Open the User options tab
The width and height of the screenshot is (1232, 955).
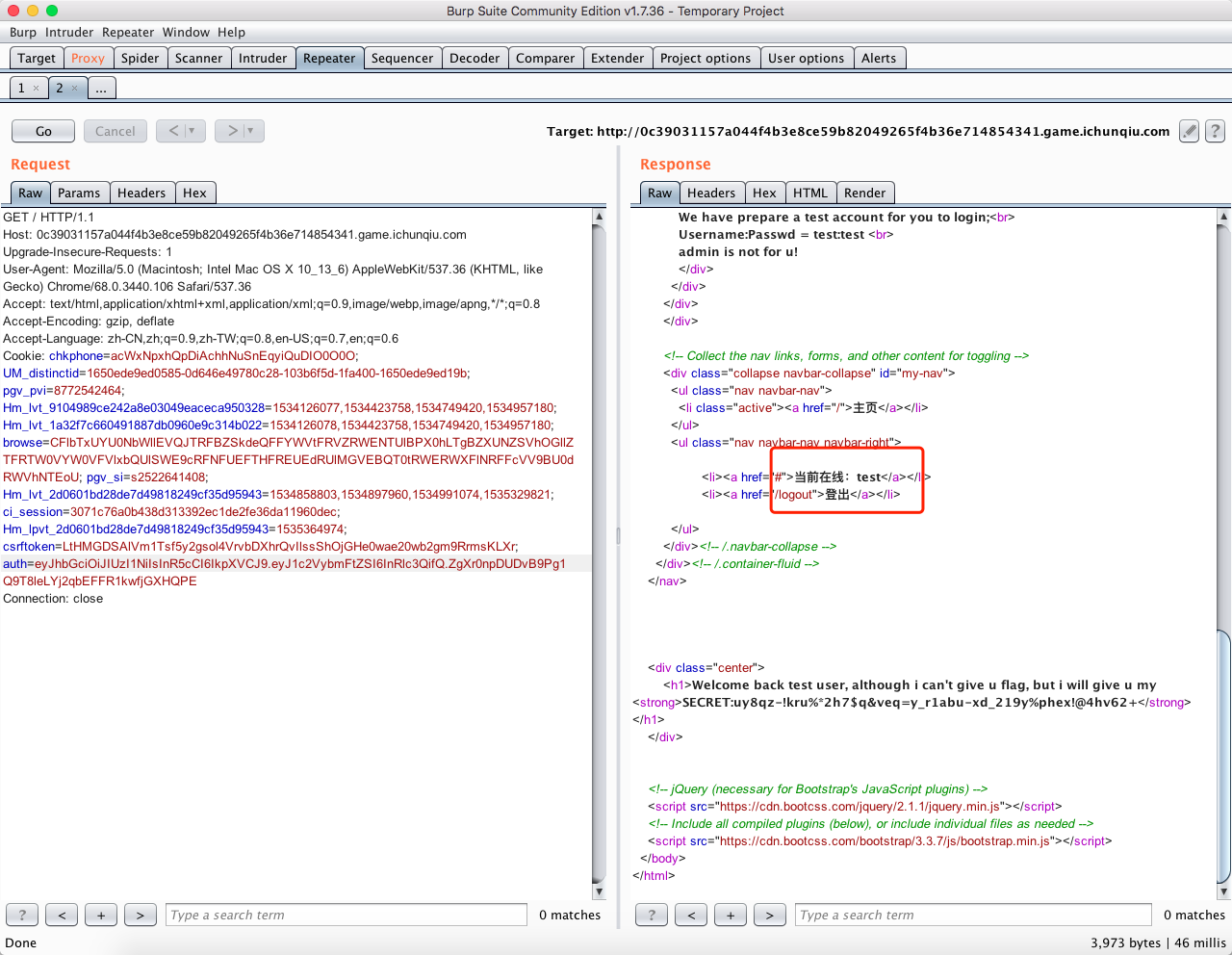pos(806,58)
